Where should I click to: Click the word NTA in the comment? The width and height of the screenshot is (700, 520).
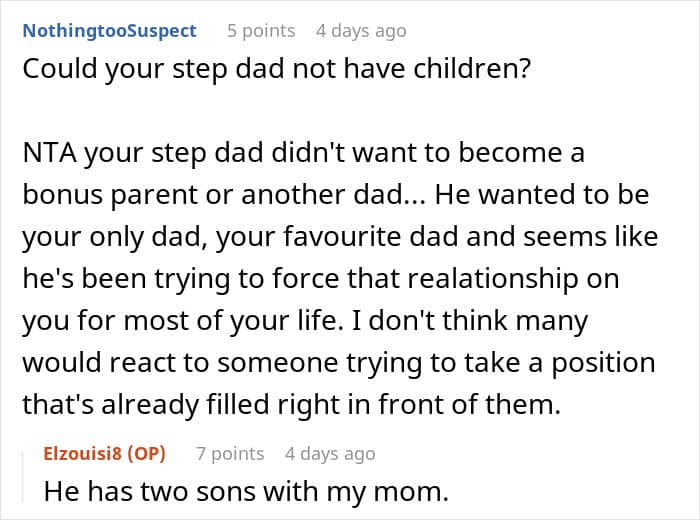[x=47, y=155]
